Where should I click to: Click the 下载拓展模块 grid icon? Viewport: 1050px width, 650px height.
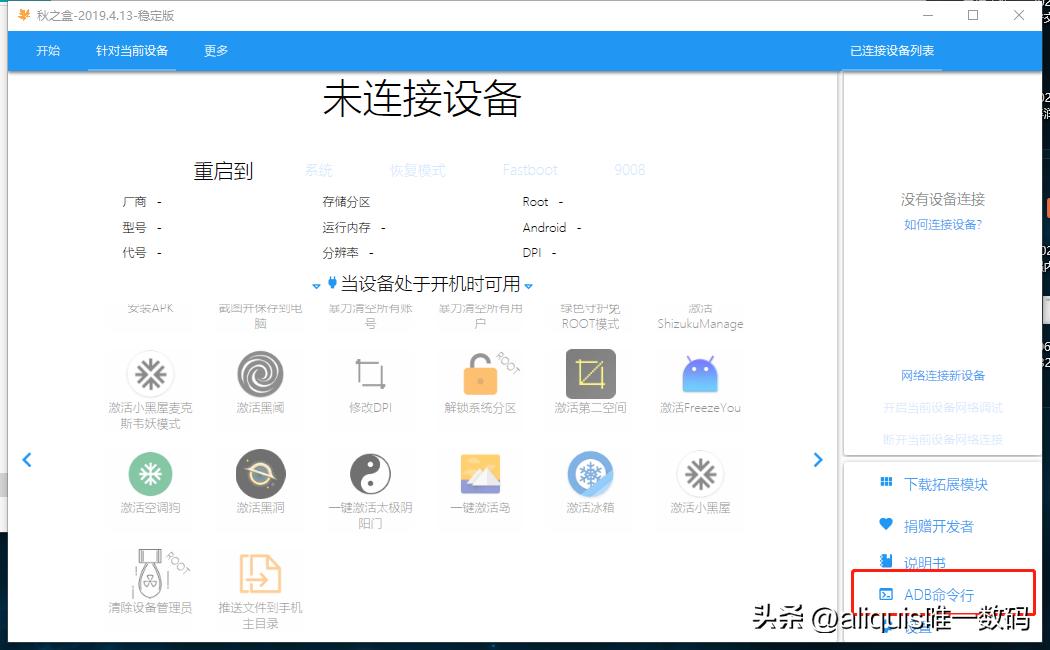pos(886,483)
